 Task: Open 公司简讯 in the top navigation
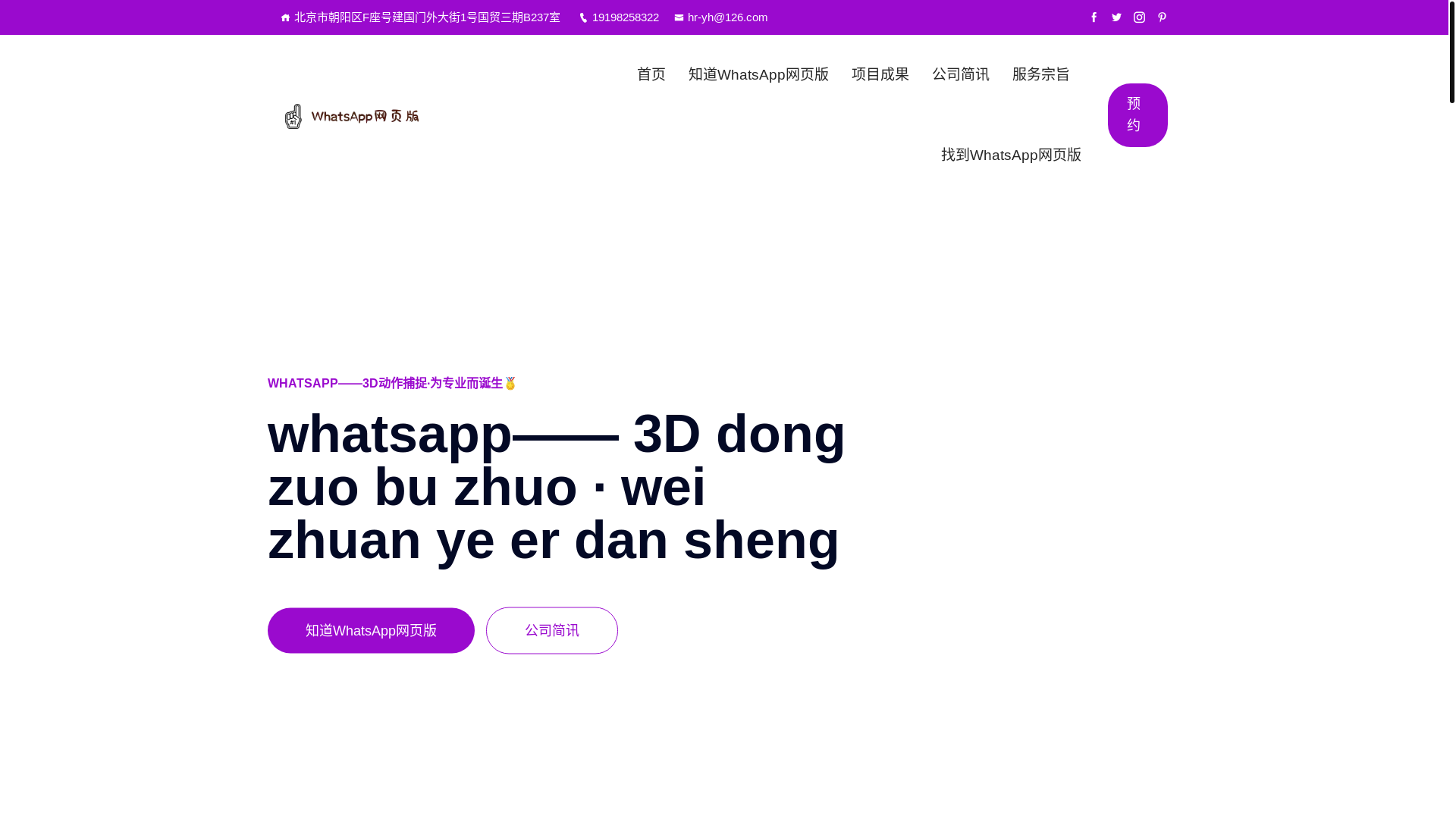tap(960, 74)
